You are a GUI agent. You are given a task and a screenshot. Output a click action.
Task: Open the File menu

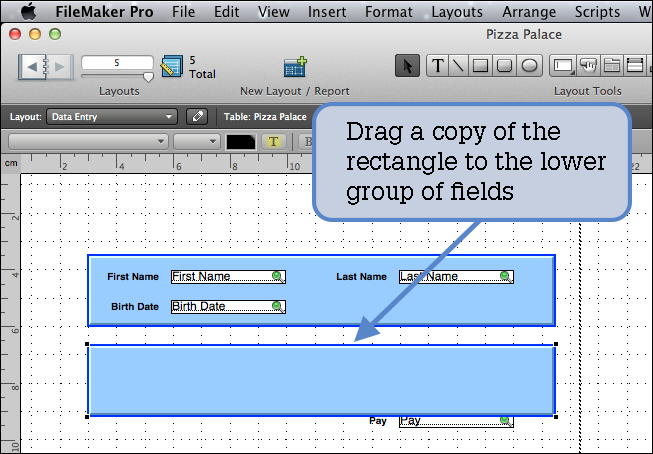pyautogui.click(x=183, y=12)
